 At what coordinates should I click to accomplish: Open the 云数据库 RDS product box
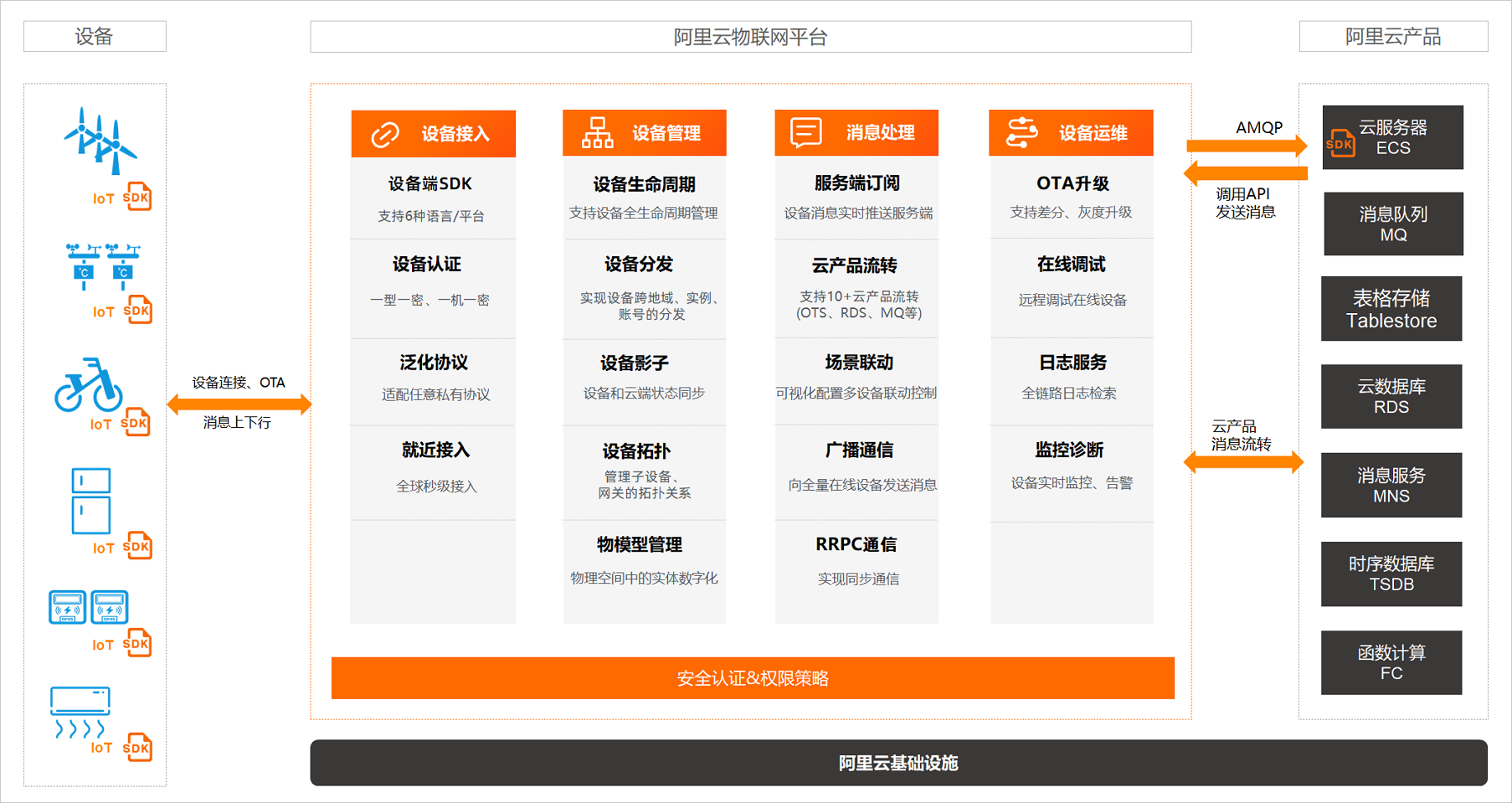point(1391,397)
